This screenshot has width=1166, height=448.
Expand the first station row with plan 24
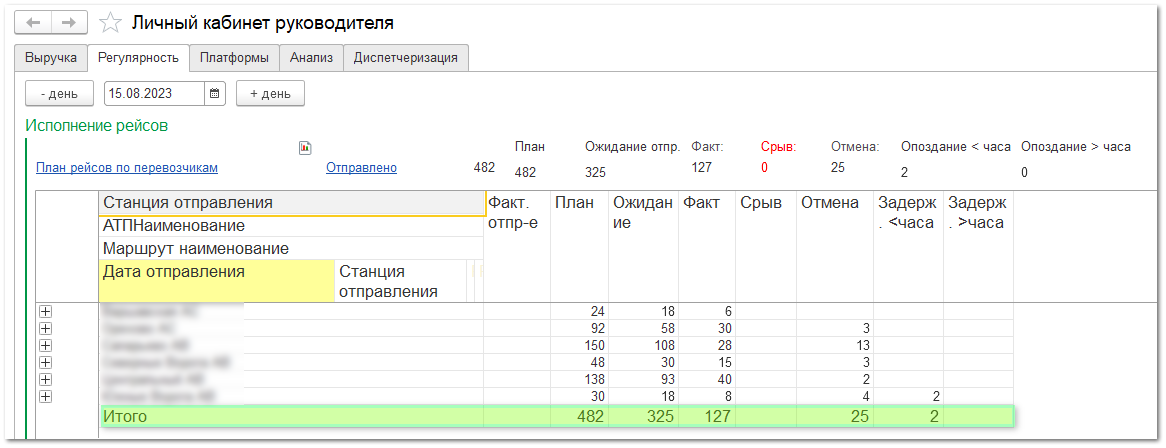click(x=44, y=311)
